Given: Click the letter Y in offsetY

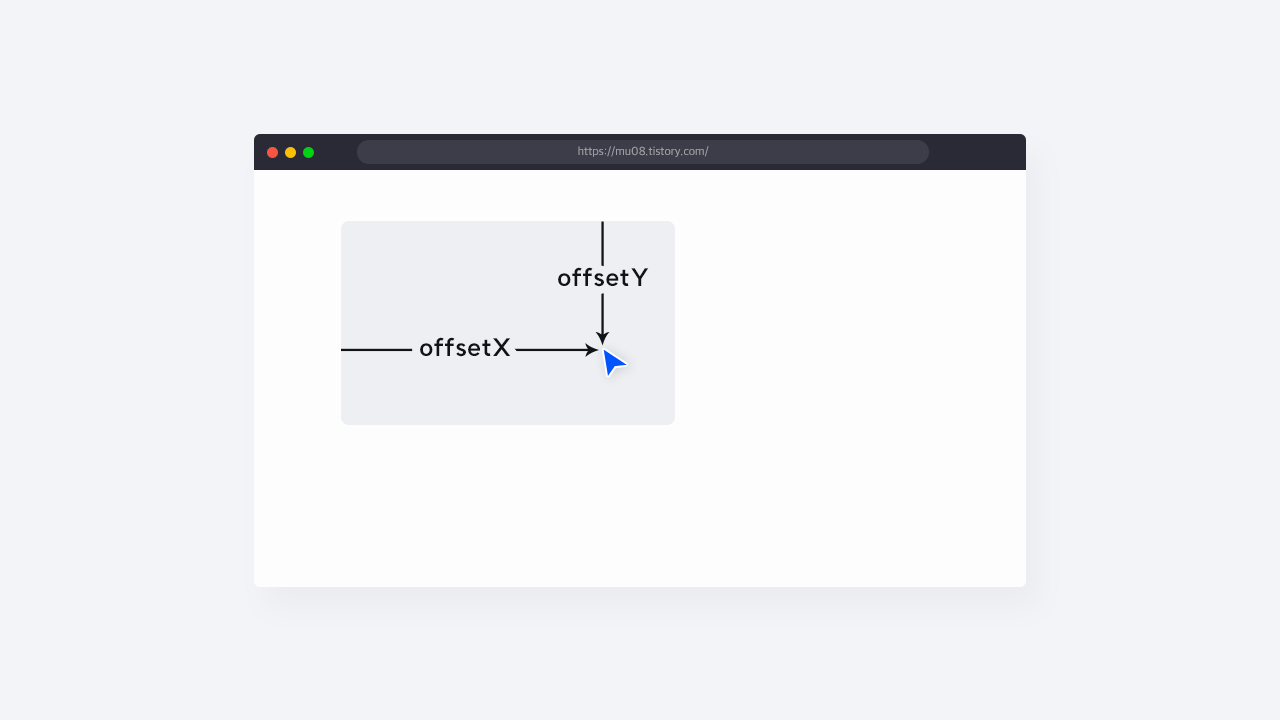Looking at the screenshot, I should coord(641,278).
